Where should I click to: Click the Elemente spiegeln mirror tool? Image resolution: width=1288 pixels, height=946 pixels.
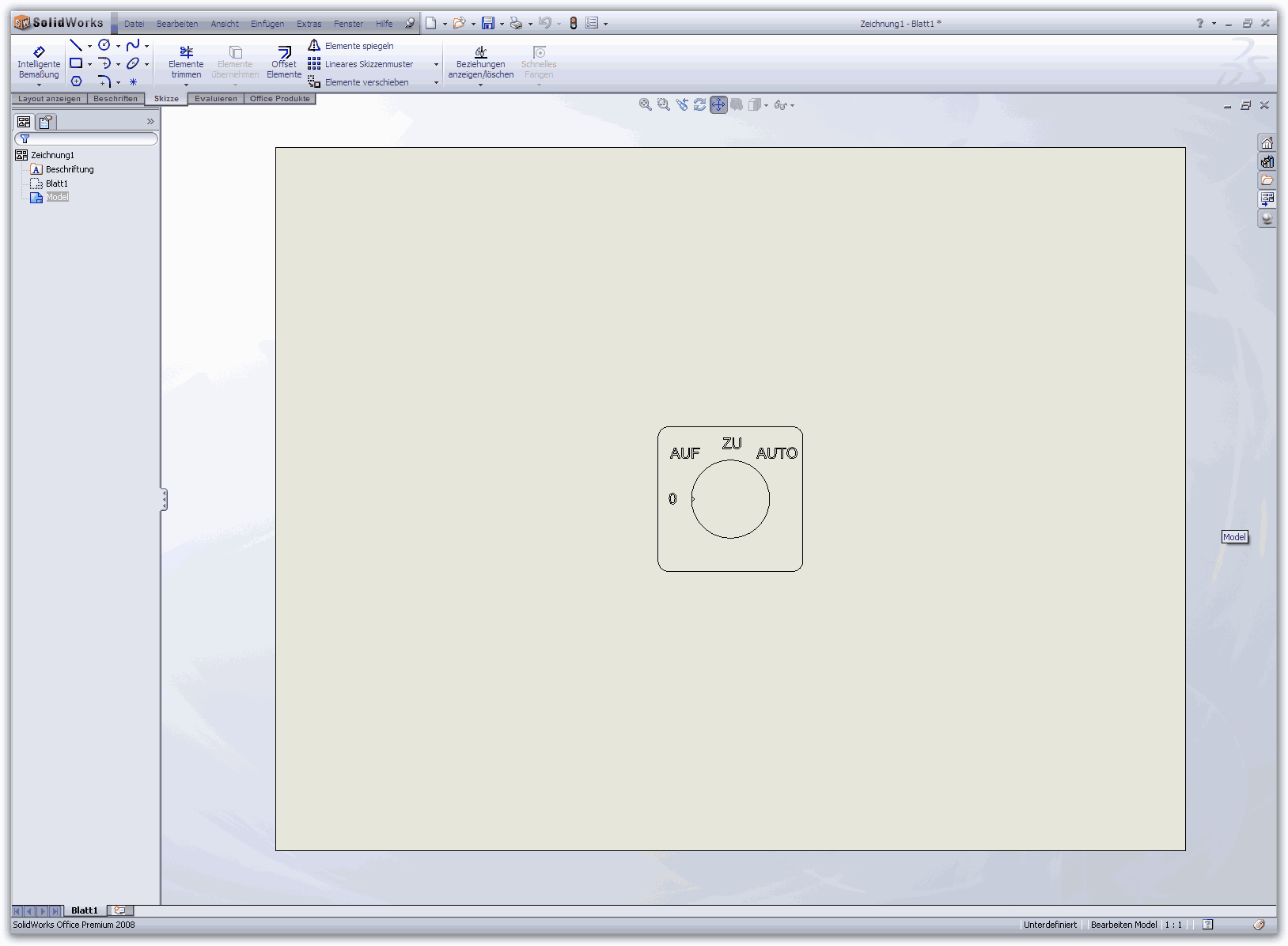[x=351, y=46]
